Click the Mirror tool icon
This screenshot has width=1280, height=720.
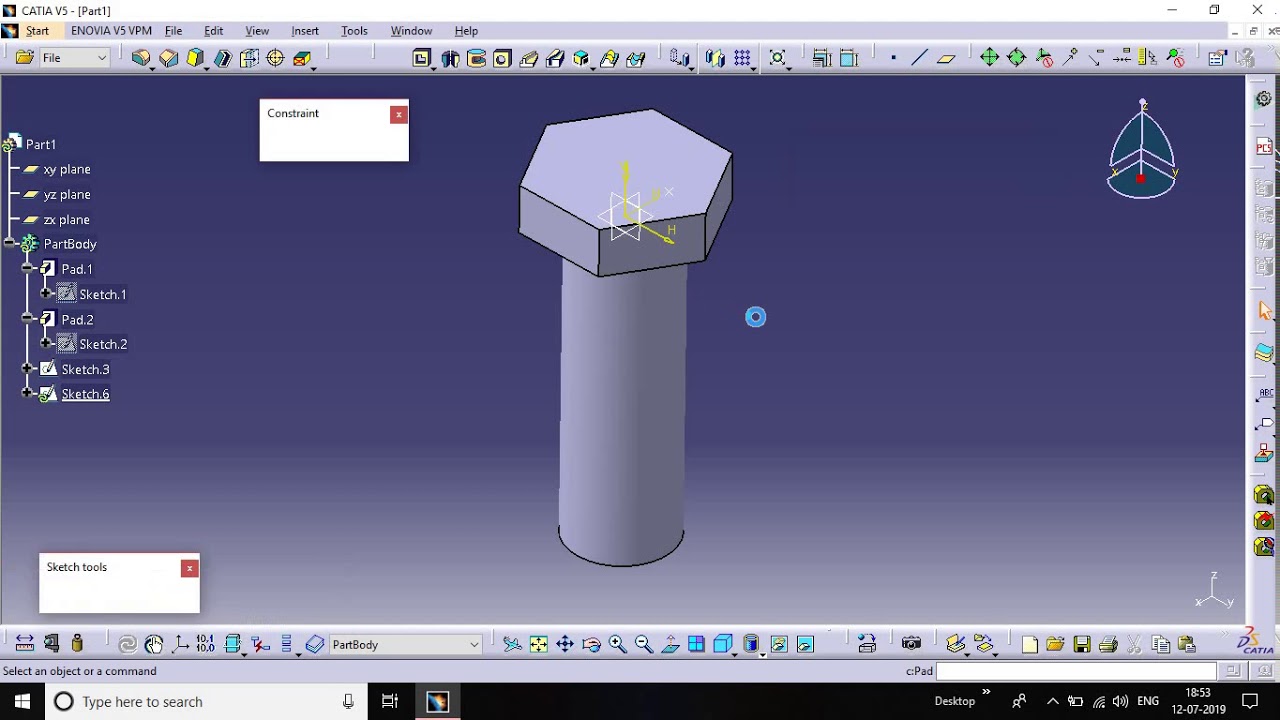[714, 58]
